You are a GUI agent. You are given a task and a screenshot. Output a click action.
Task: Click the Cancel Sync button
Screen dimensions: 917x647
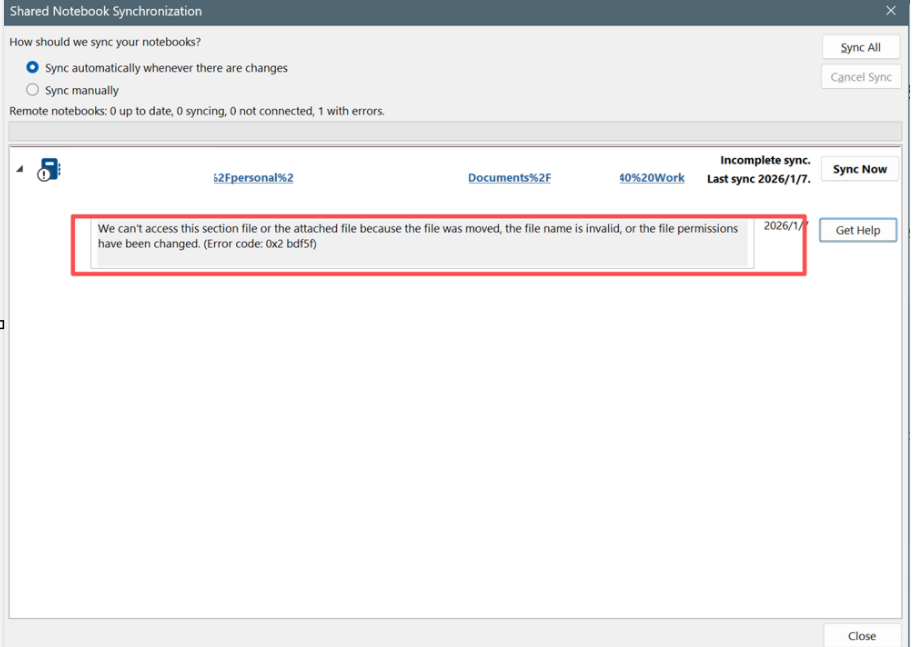861,77
